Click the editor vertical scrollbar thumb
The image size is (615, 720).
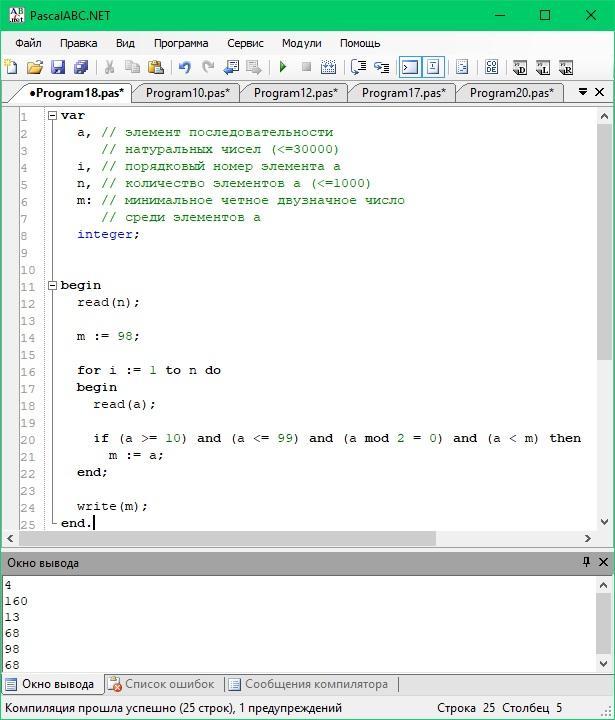point(604,242)
